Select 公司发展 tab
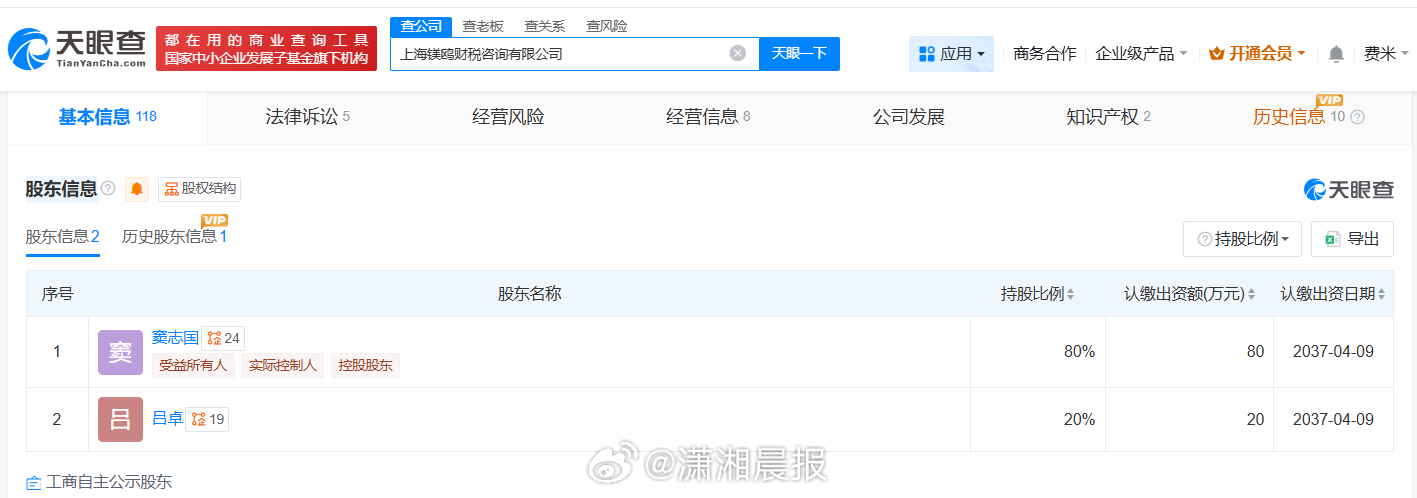The height and width of the screenshot is (498, 1417). [x=909, y=117]
